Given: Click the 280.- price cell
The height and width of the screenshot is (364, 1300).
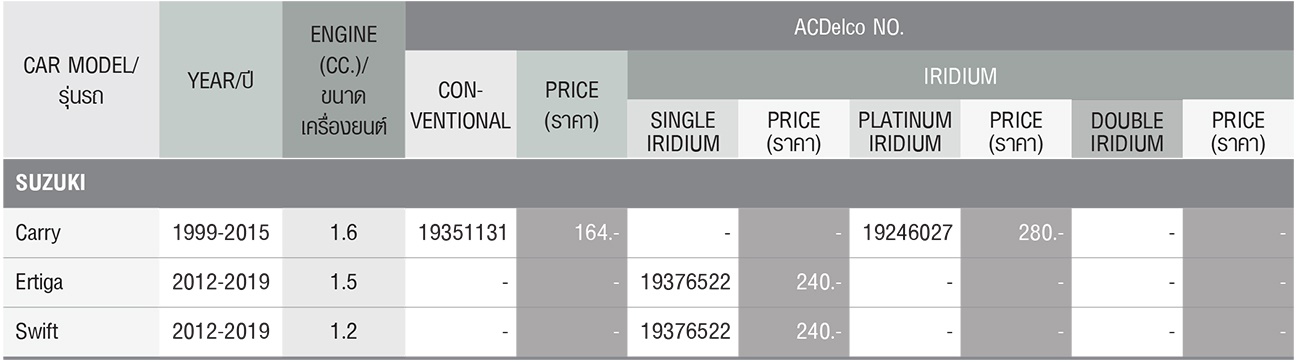Looking at the screenshot, I should tap(1016, 233).
